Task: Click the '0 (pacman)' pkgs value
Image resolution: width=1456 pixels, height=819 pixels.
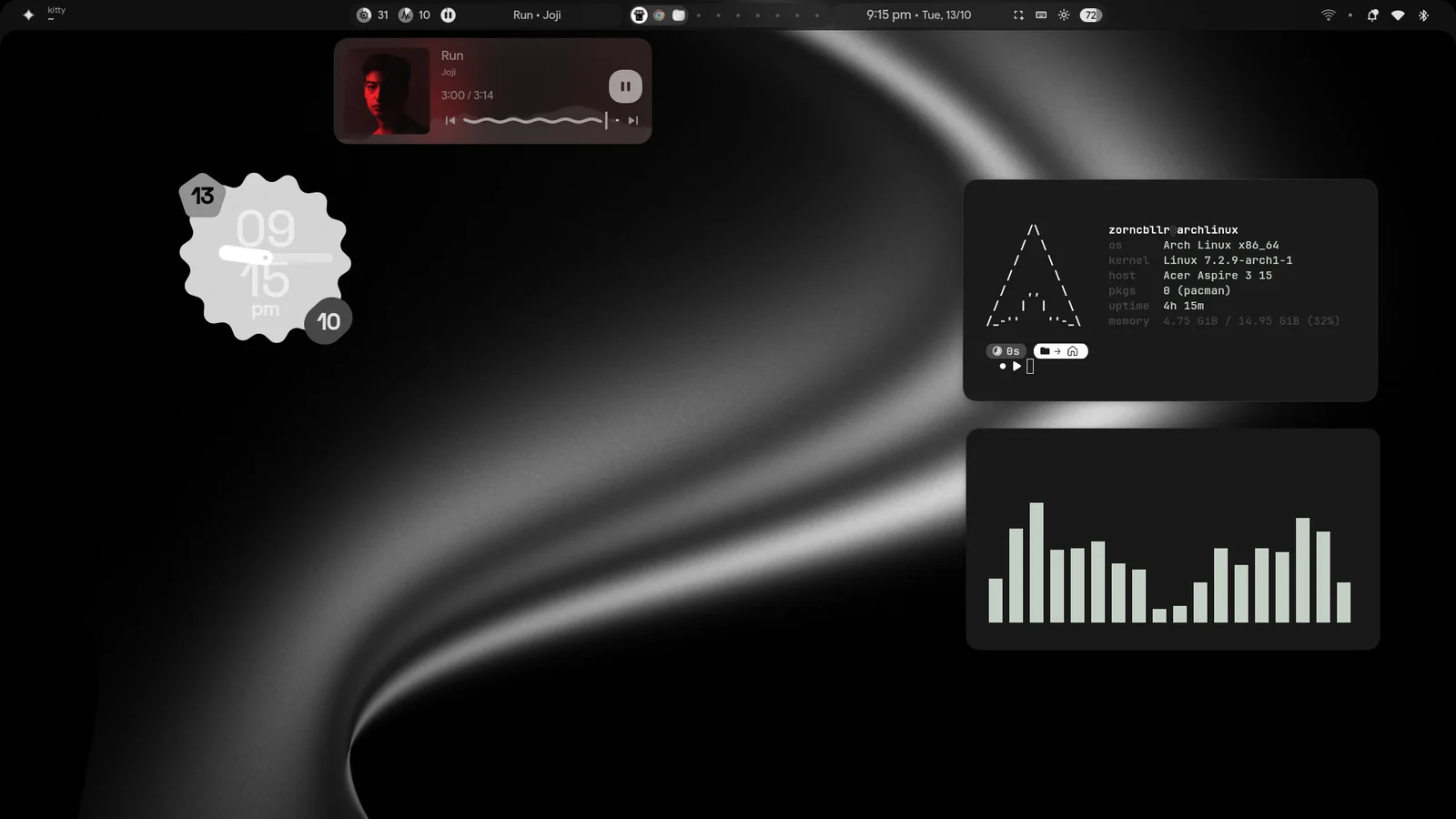Action: [x=1197, y=290]
